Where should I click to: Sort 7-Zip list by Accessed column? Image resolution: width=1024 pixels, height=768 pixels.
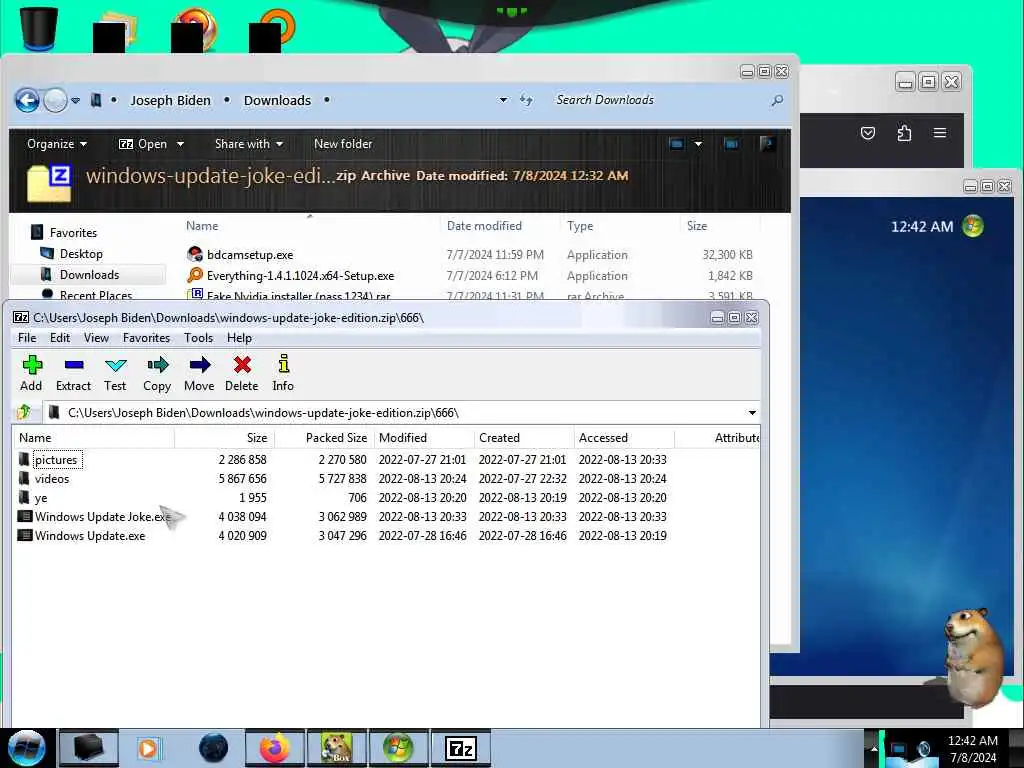point(624,438)
